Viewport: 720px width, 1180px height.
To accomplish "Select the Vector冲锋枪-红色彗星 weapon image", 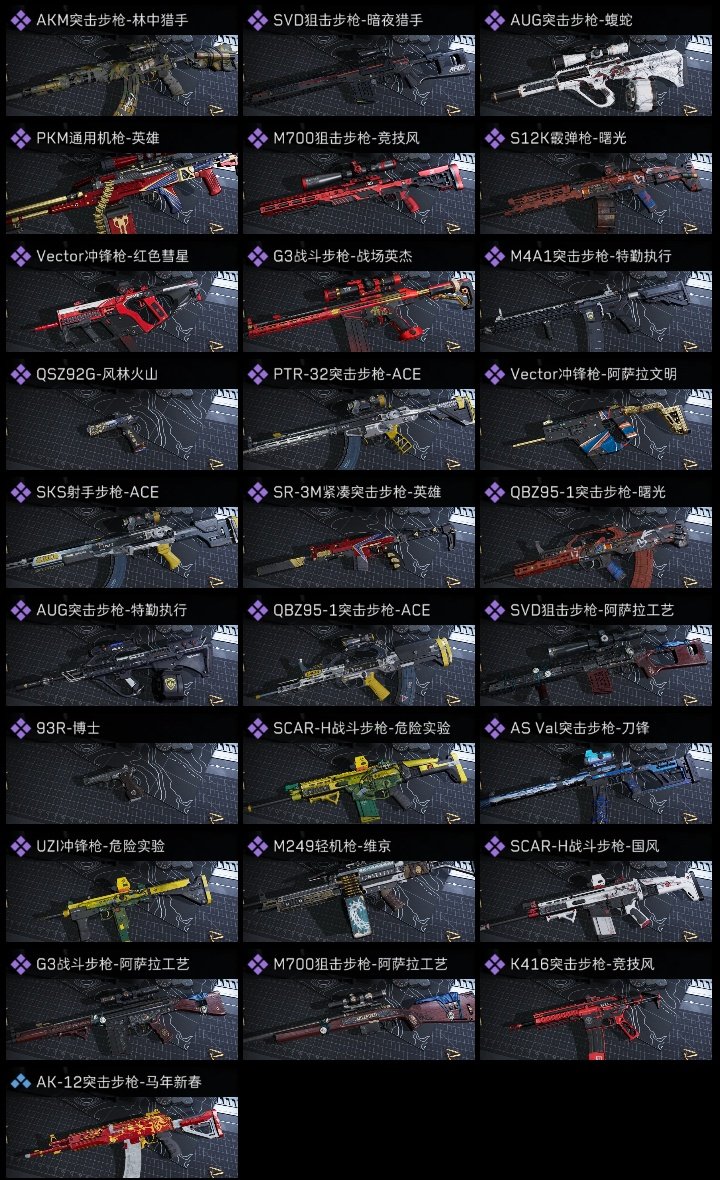I will 122,312.
